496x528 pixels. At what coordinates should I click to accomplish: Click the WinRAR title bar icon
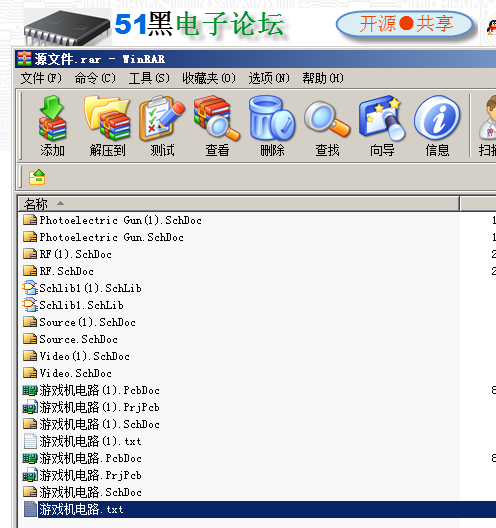[x=24, y=59]
